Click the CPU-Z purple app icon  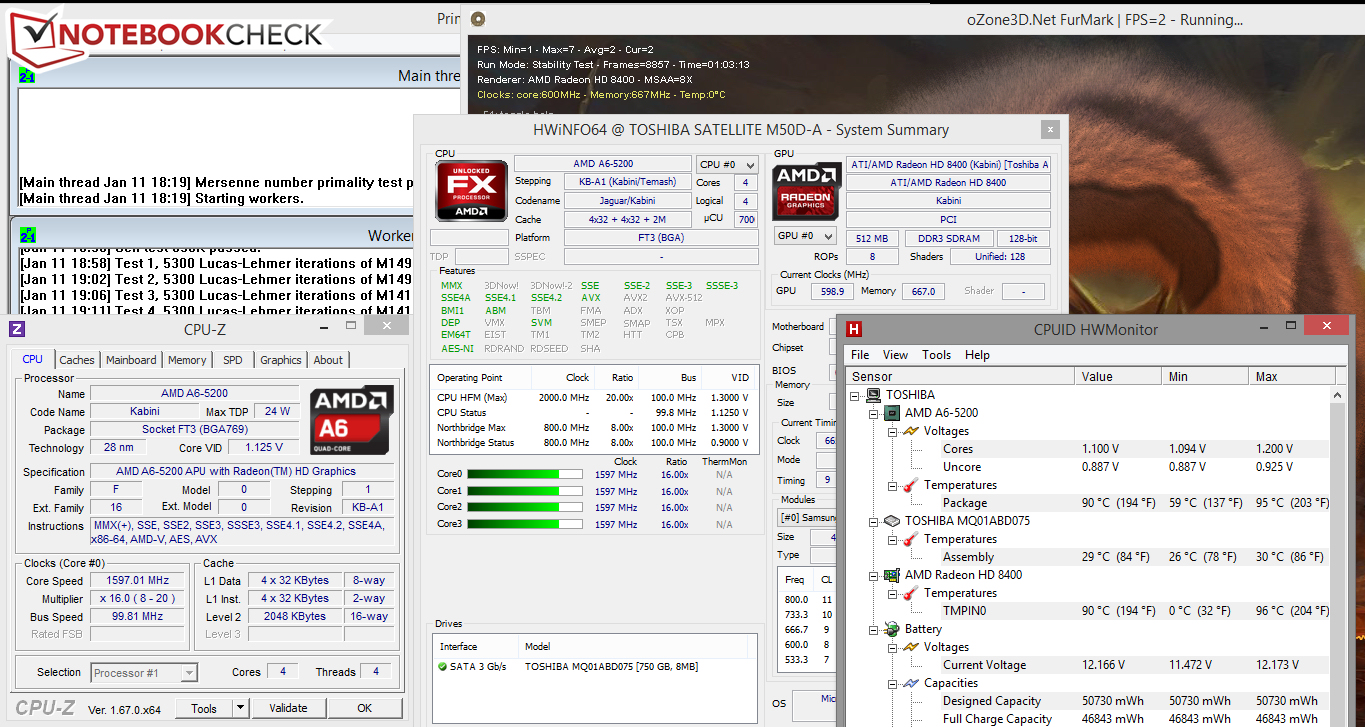click(17, 329)
